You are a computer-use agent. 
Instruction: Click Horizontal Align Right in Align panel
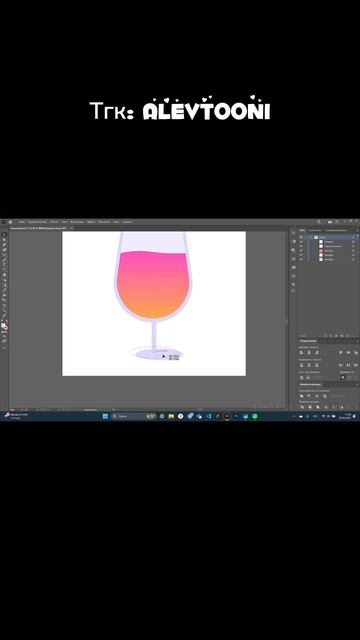point(317,353)
